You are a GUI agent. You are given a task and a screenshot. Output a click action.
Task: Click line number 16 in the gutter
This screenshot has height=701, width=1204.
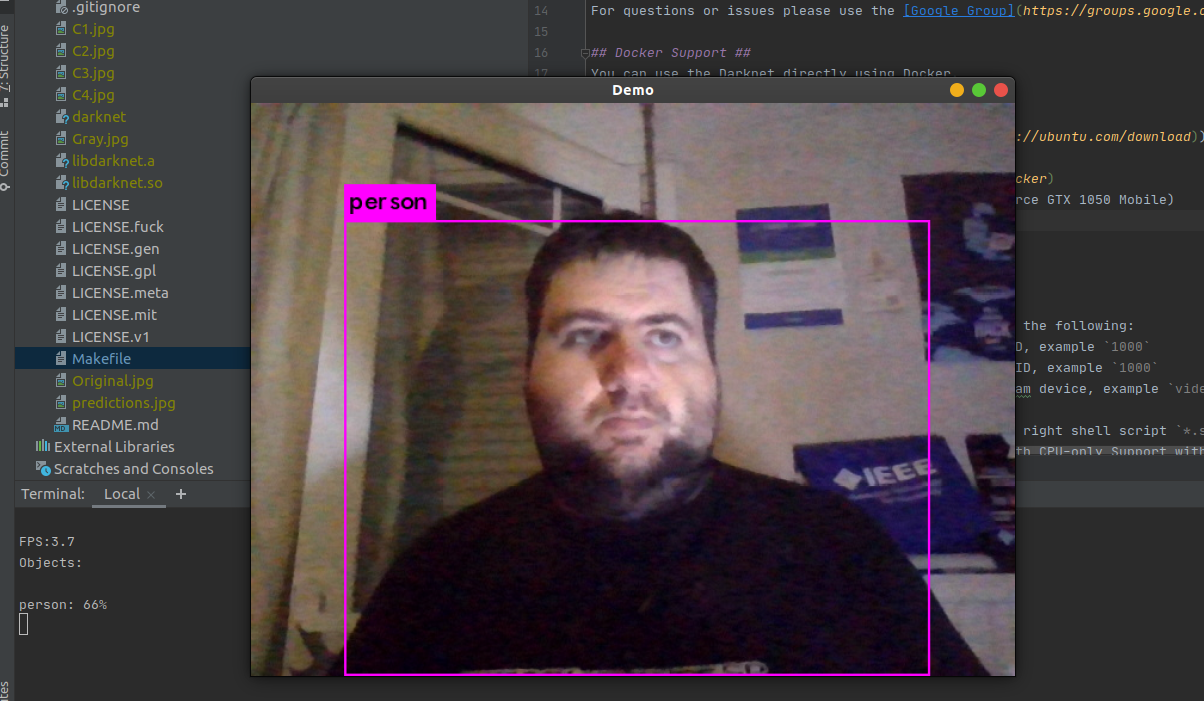point(541,52)
